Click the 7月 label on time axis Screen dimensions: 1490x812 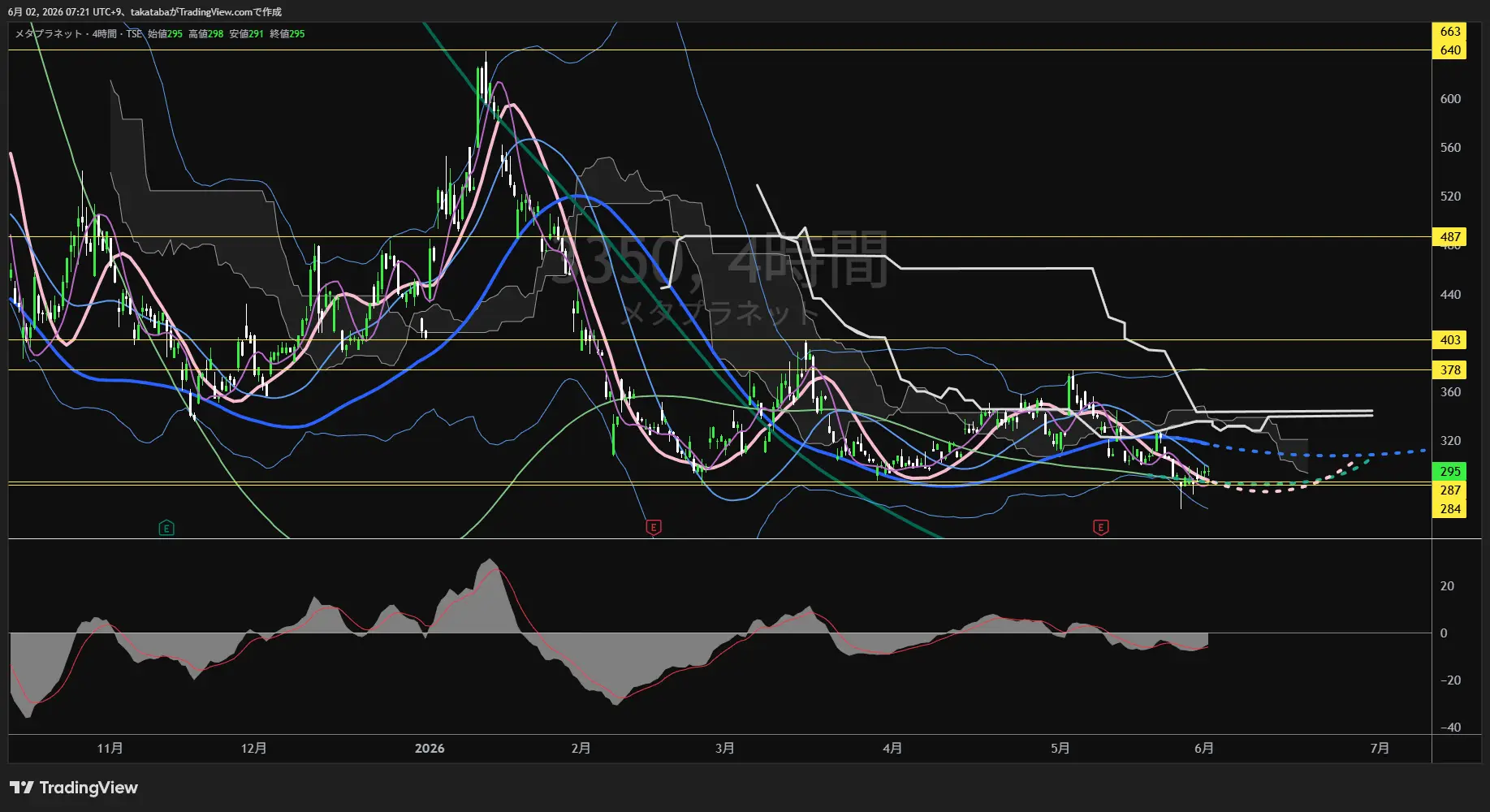pyautogui.click(x=1380, y=749)
